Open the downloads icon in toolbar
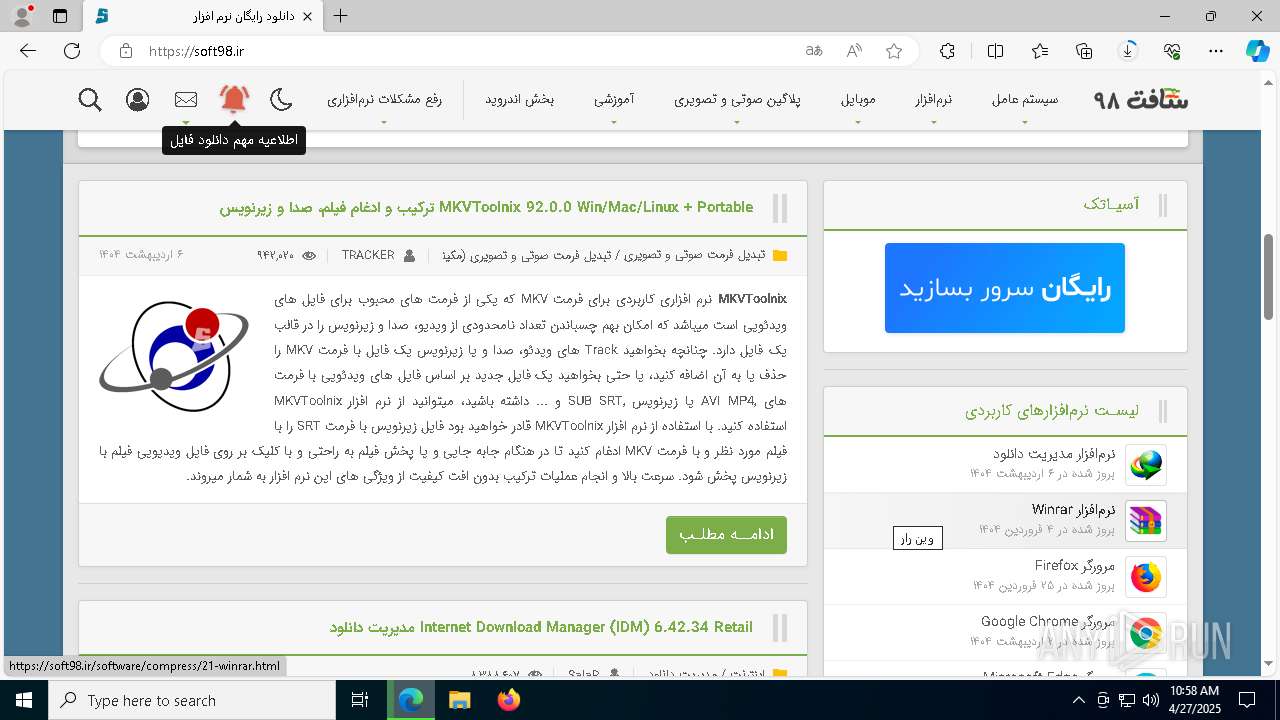Image resolution: width=1280 pixels, height=720 pixels. click(1128, 51)
